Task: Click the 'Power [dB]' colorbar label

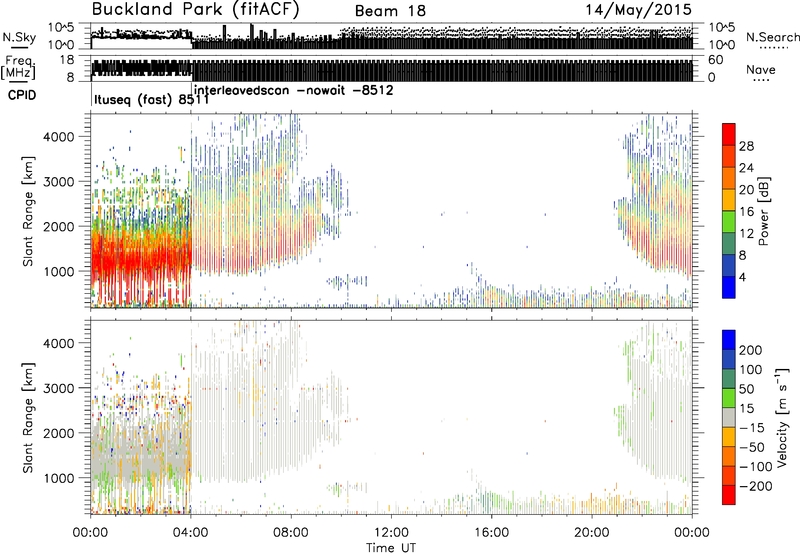Action: (764, 211)
